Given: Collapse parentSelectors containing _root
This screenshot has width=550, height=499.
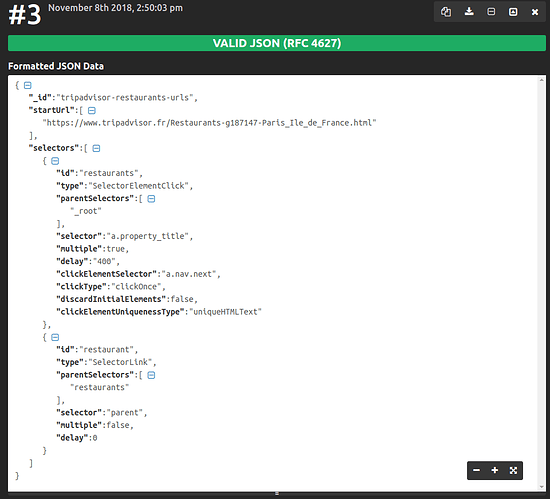Looking at the screenshot, I should click(151, 199).
